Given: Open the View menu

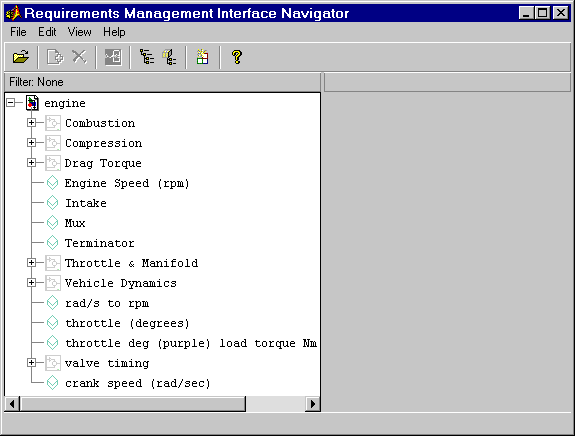Looking at the screenshot, I should tap(79, 32).
